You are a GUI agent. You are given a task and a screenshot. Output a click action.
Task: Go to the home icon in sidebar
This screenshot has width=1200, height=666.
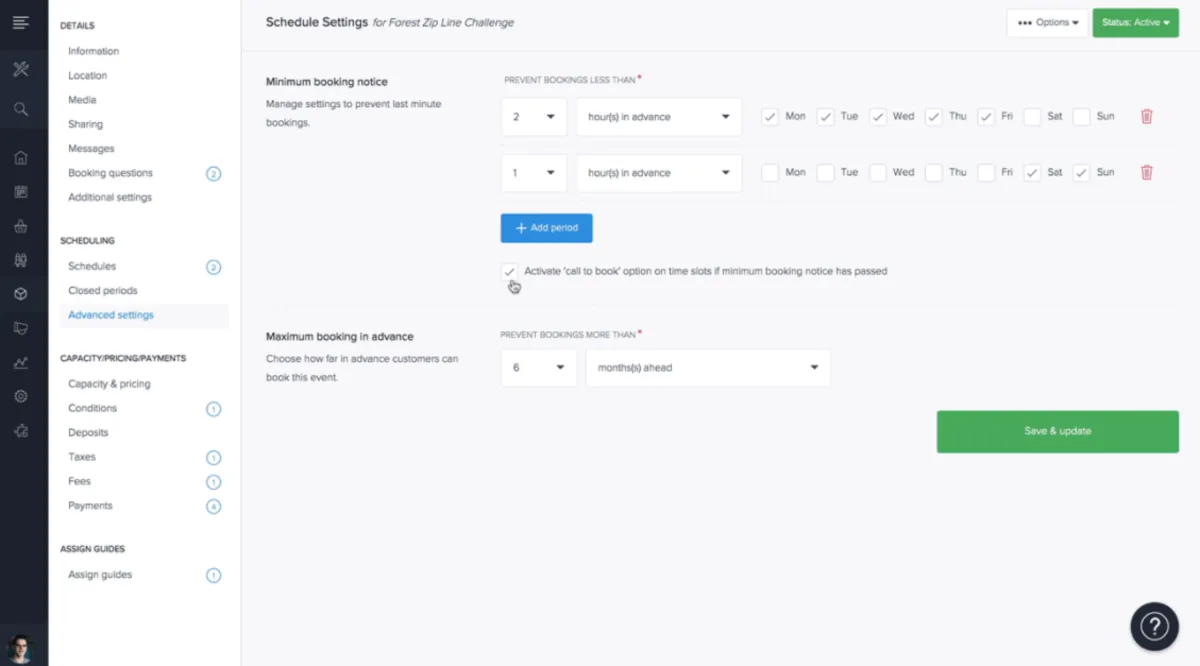21,157
